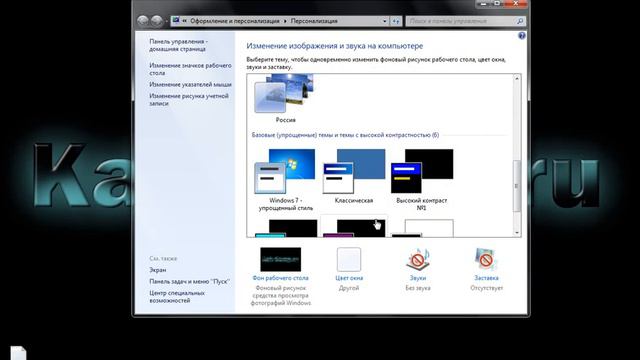Open 'Изменение значков рабочего стола' link
The image size is (640, 360).
(x=190, y=69)
